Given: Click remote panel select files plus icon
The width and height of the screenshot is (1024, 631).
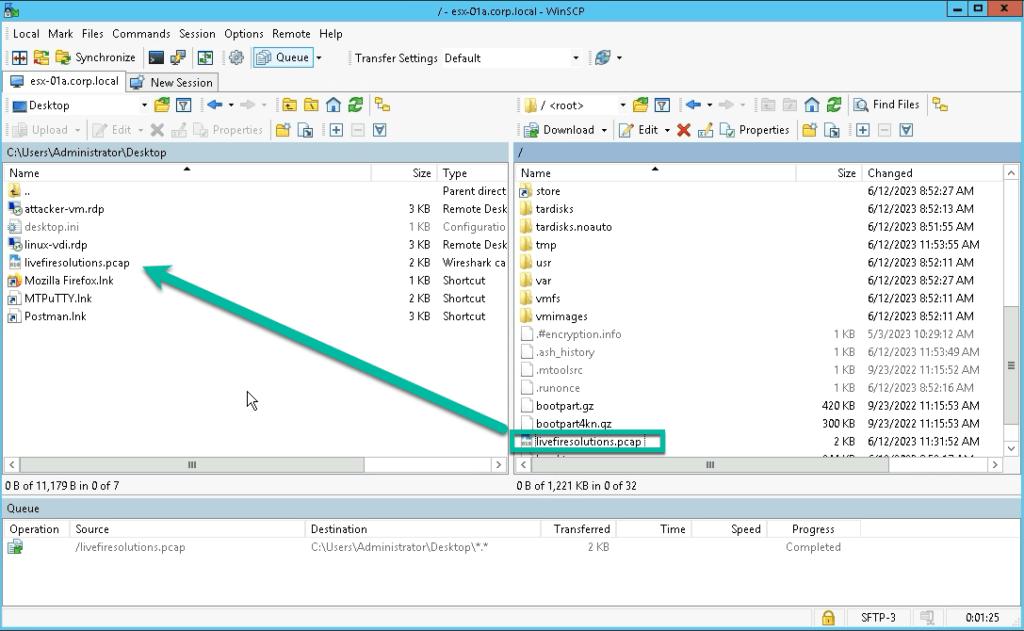Looking at the screenshot, I should [x=863, y=130].
